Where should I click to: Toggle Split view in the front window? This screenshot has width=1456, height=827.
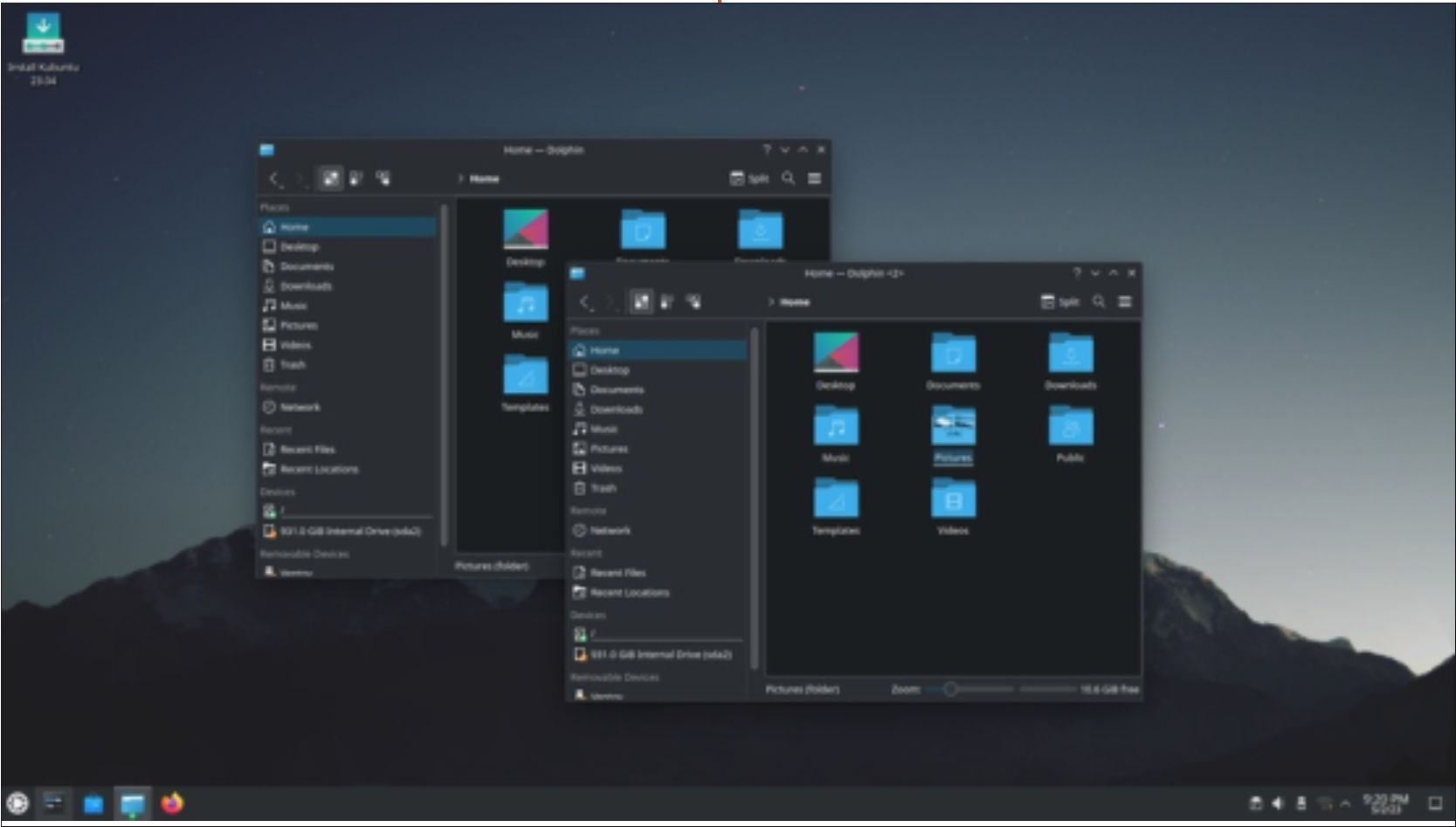[1060, 301]
